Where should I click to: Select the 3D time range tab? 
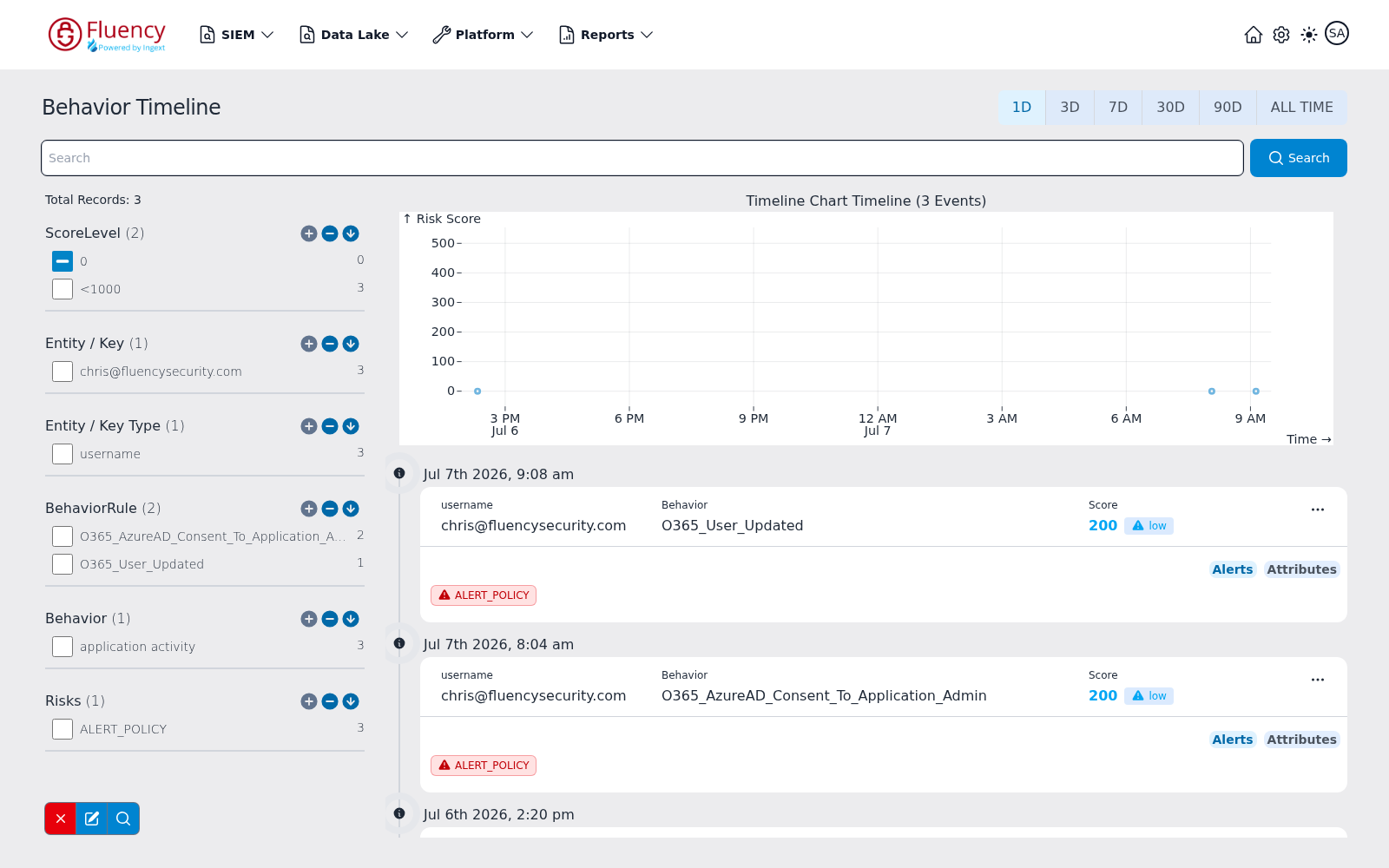1070,108
